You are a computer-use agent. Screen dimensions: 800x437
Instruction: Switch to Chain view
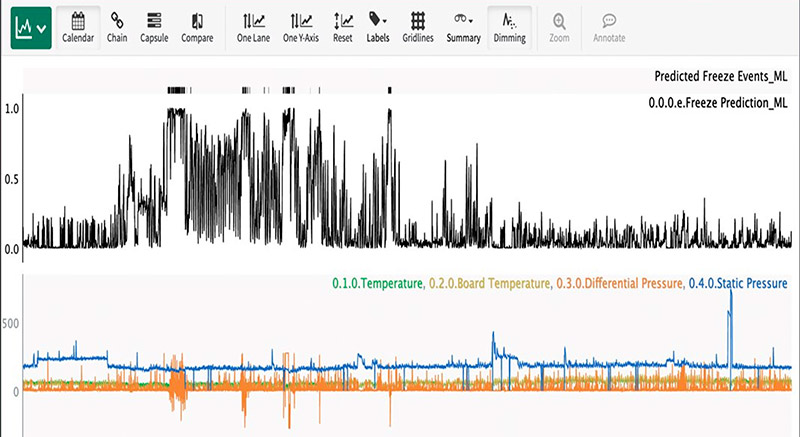pyautogui.click(x=117, y=27)
